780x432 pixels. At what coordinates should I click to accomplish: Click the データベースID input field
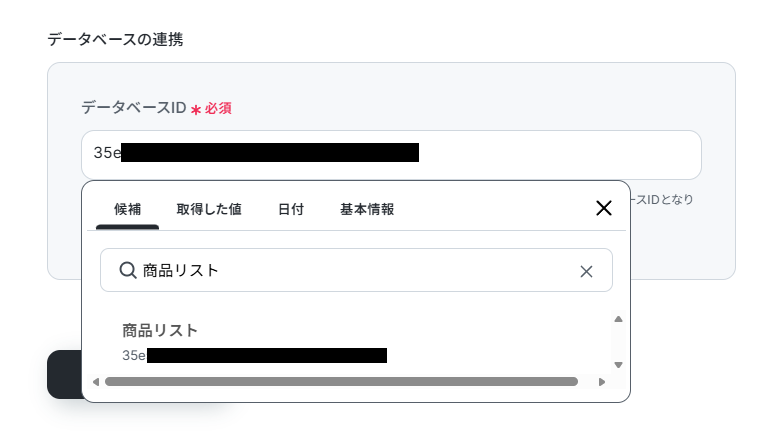click(x=391, y=155)
